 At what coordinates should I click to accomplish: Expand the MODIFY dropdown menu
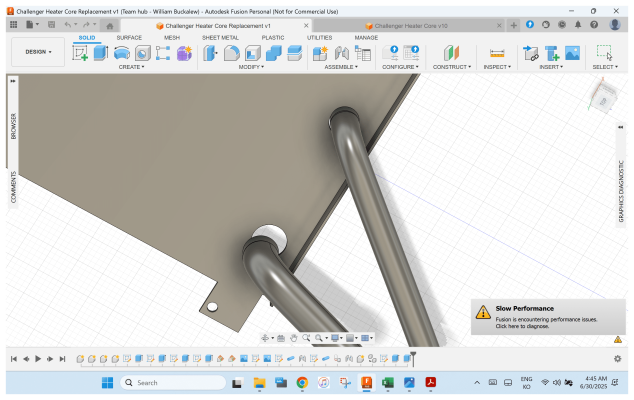point(250,67)
